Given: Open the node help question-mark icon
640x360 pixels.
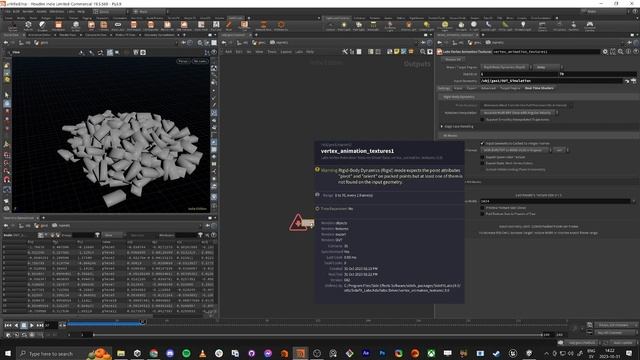Looking at the screenshot, I should click(x=636, y=52).
